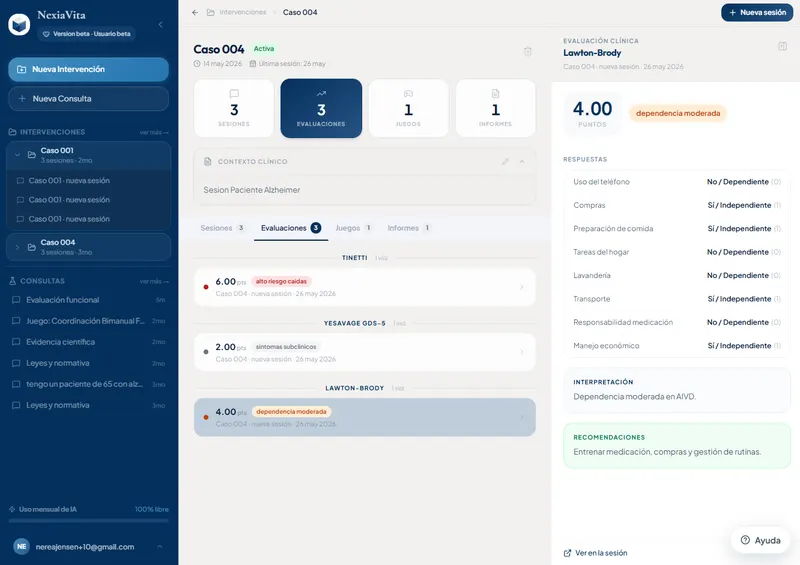Click the Versión beta badge

(x=86, y=34)
